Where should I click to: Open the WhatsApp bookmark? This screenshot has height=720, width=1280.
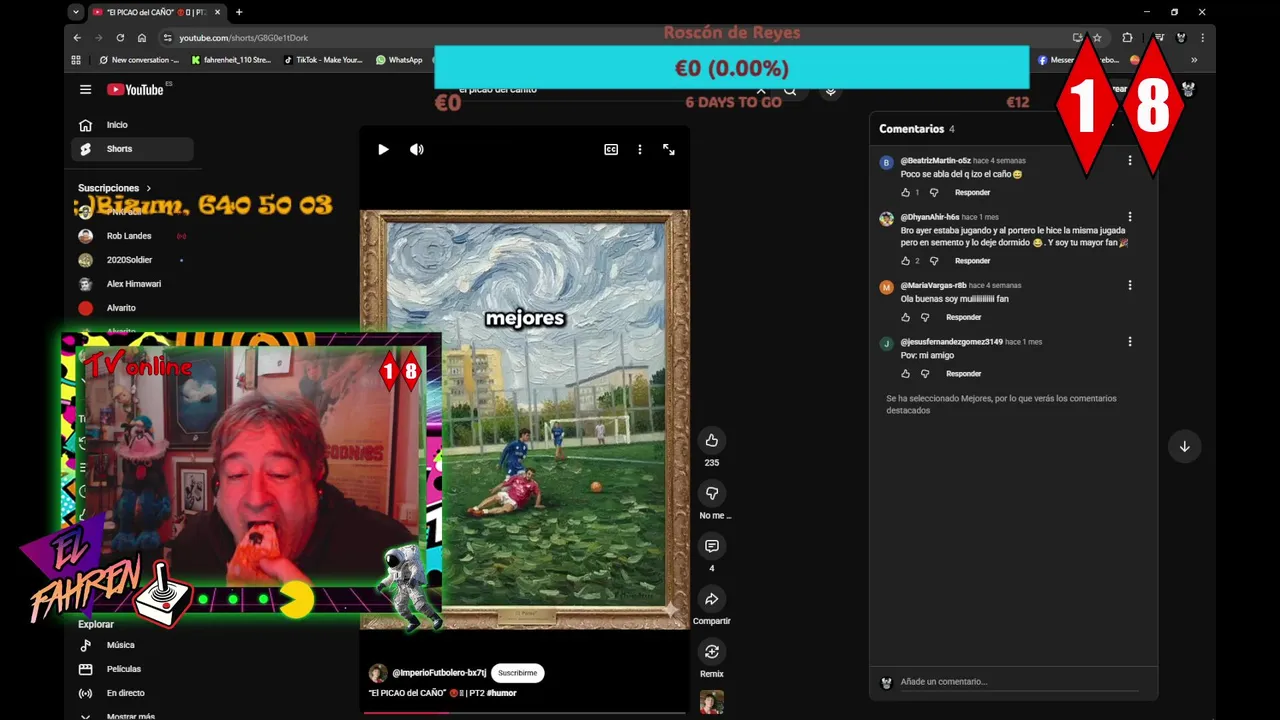399,60
